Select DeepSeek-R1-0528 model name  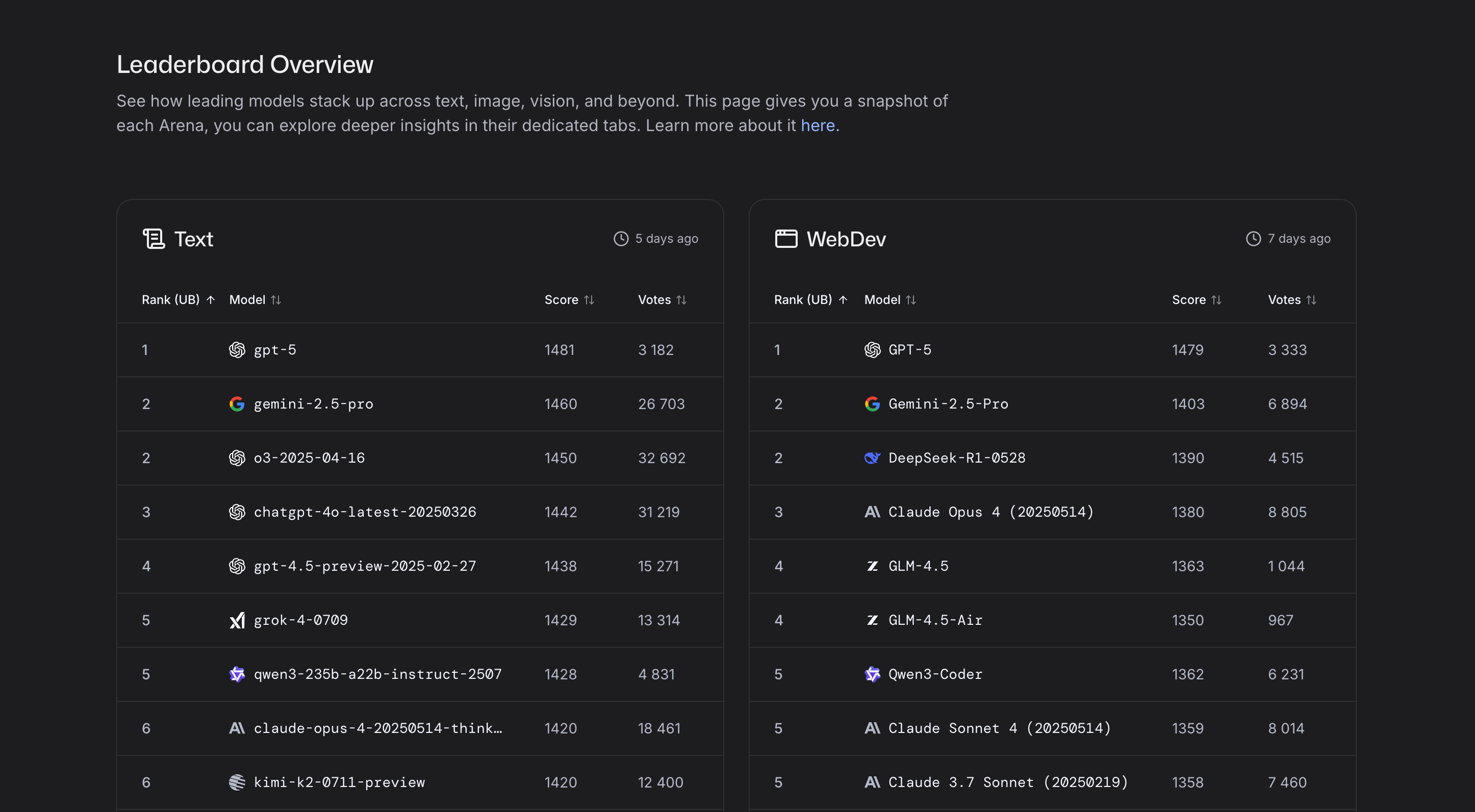coord(957,458)
